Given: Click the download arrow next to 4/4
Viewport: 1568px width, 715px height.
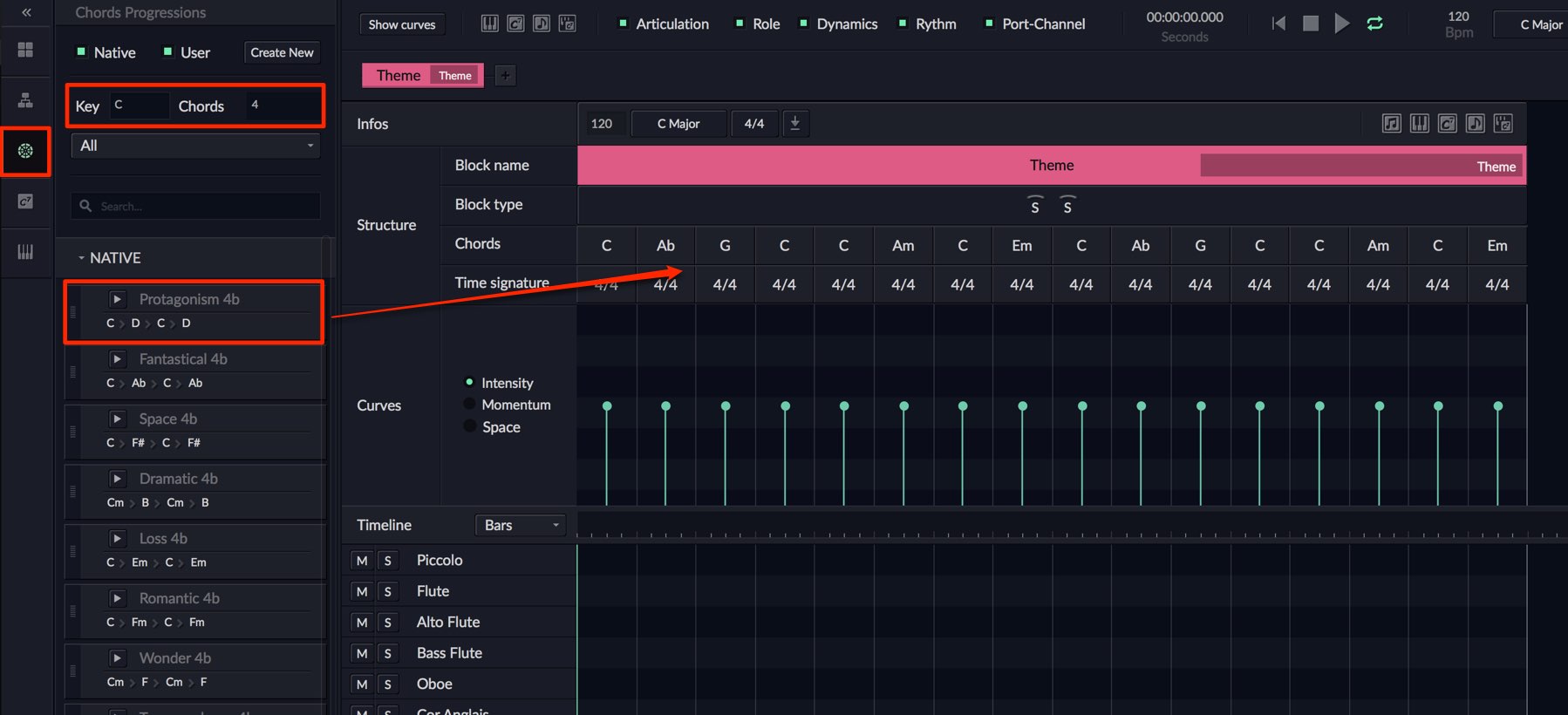Looking at the screenshot, I should point(795,123).
